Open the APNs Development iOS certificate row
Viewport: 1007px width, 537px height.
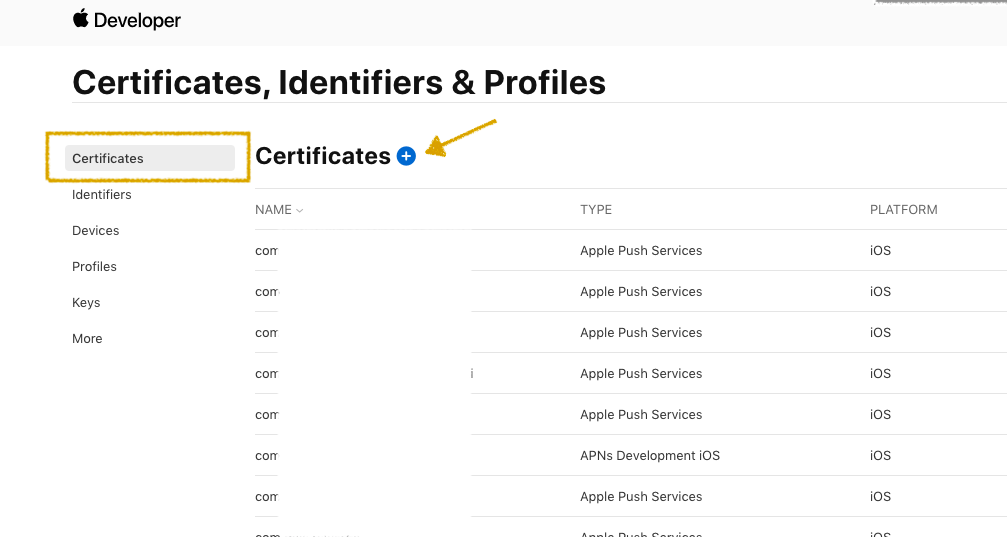tap(631, 455)
